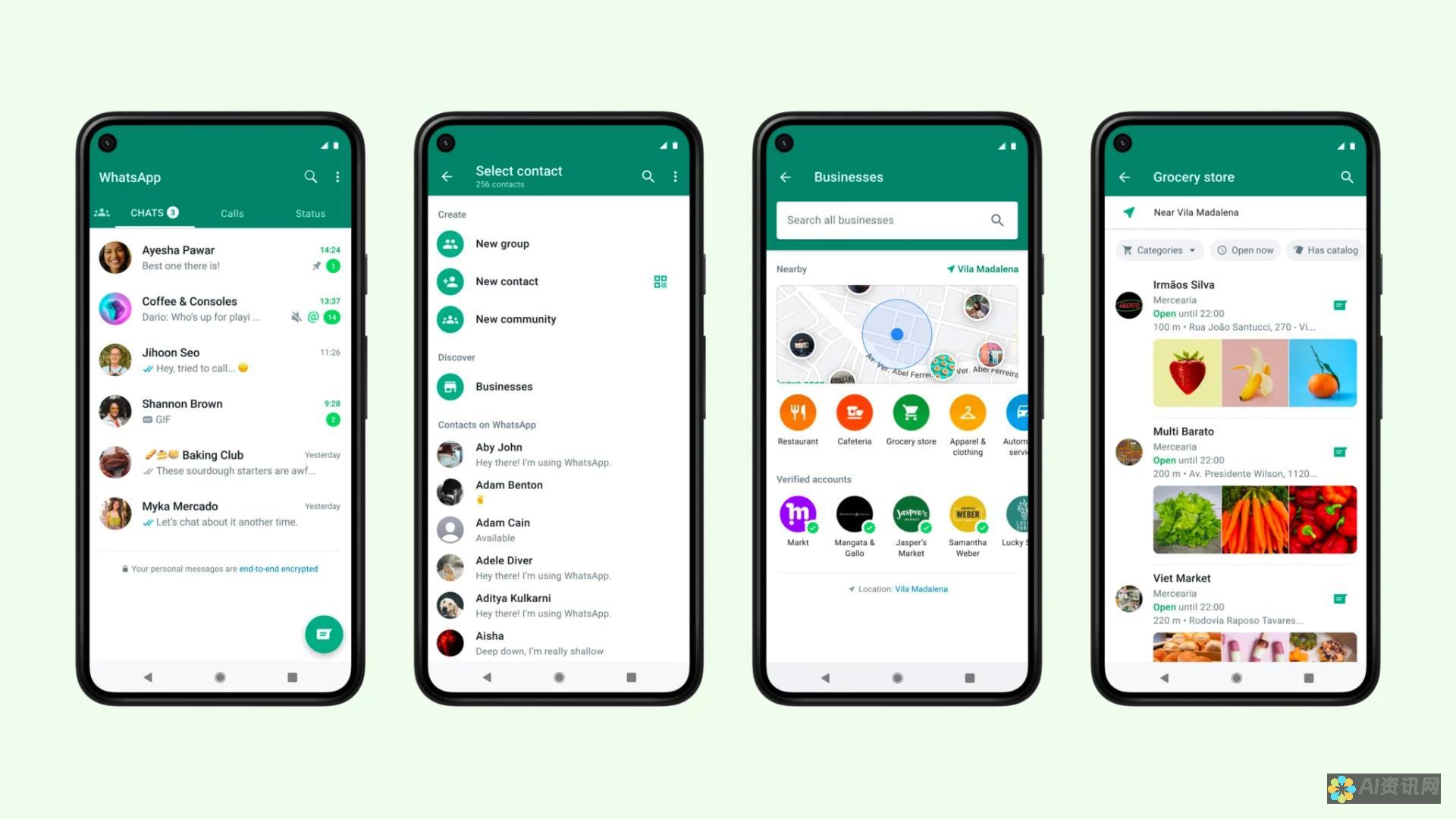
Task: Expand the three-dot menu on Select contact screen
Action: [675, 177]
